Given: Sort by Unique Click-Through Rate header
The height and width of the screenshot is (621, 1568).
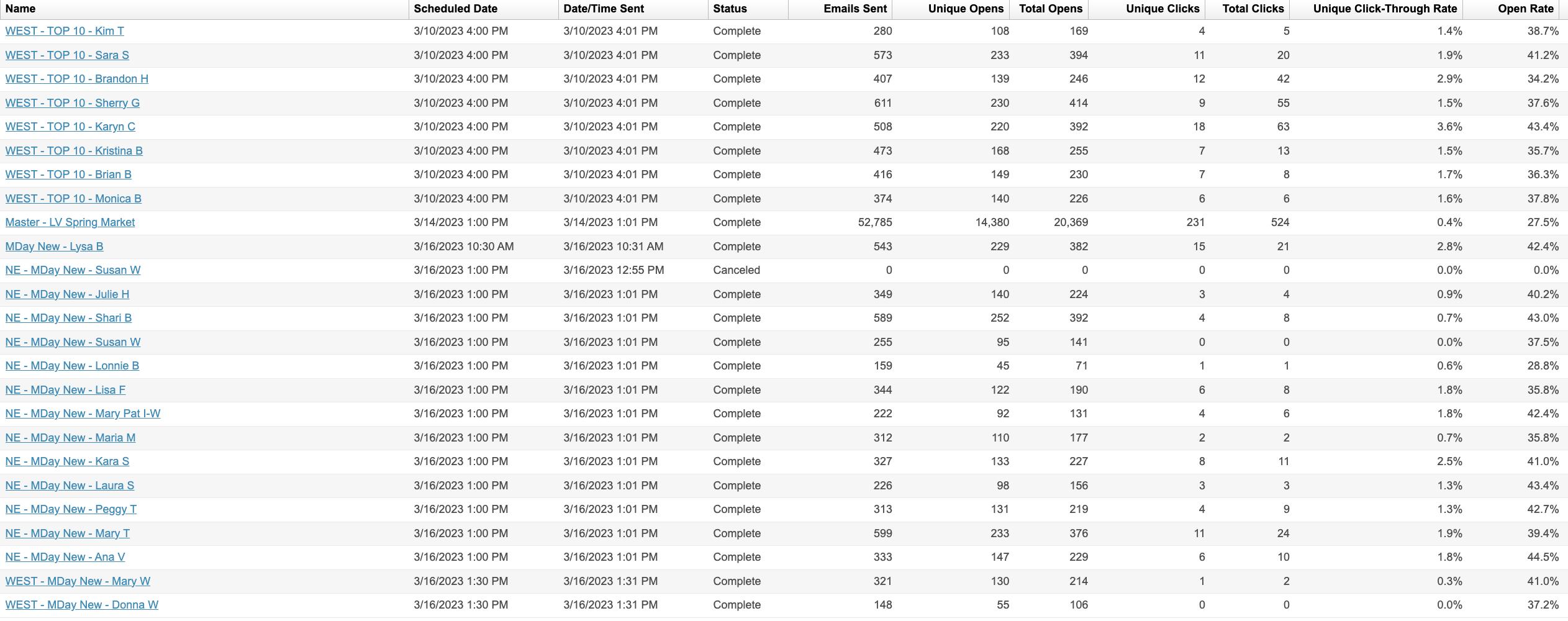Looking at the screenshot, I should pyautogui.click(x=1385, y=9).
